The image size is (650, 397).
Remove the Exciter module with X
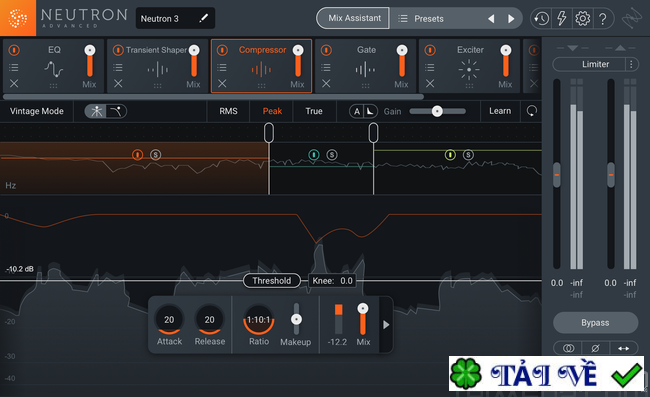pyautogui.click(x=430, y=84)
